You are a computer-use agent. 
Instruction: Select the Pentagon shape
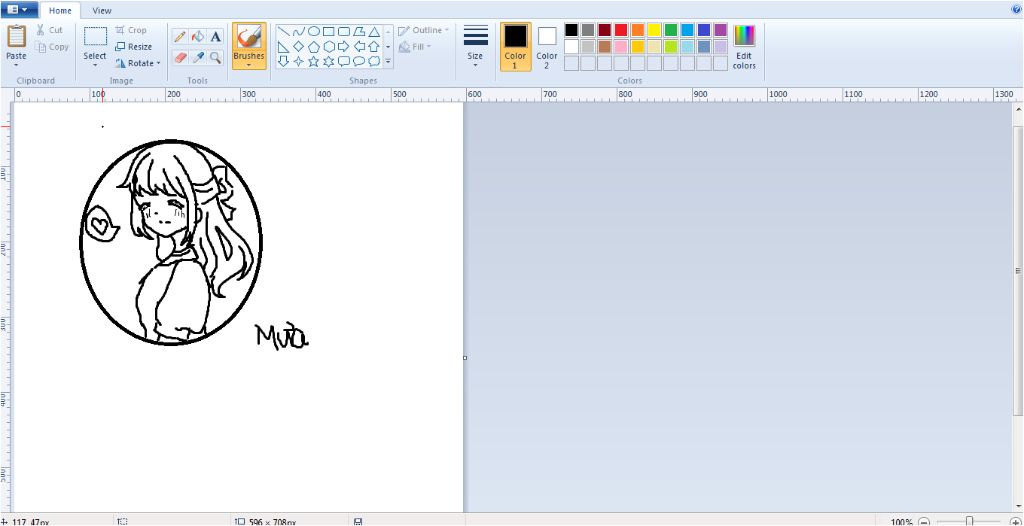tap(313, 46)
